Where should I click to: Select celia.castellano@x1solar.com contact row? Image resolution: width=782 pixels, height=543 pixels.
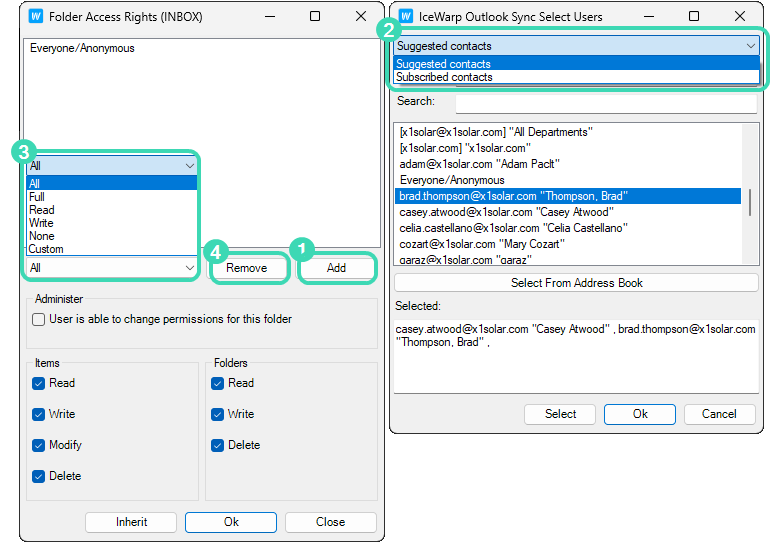tap(568, 228)
